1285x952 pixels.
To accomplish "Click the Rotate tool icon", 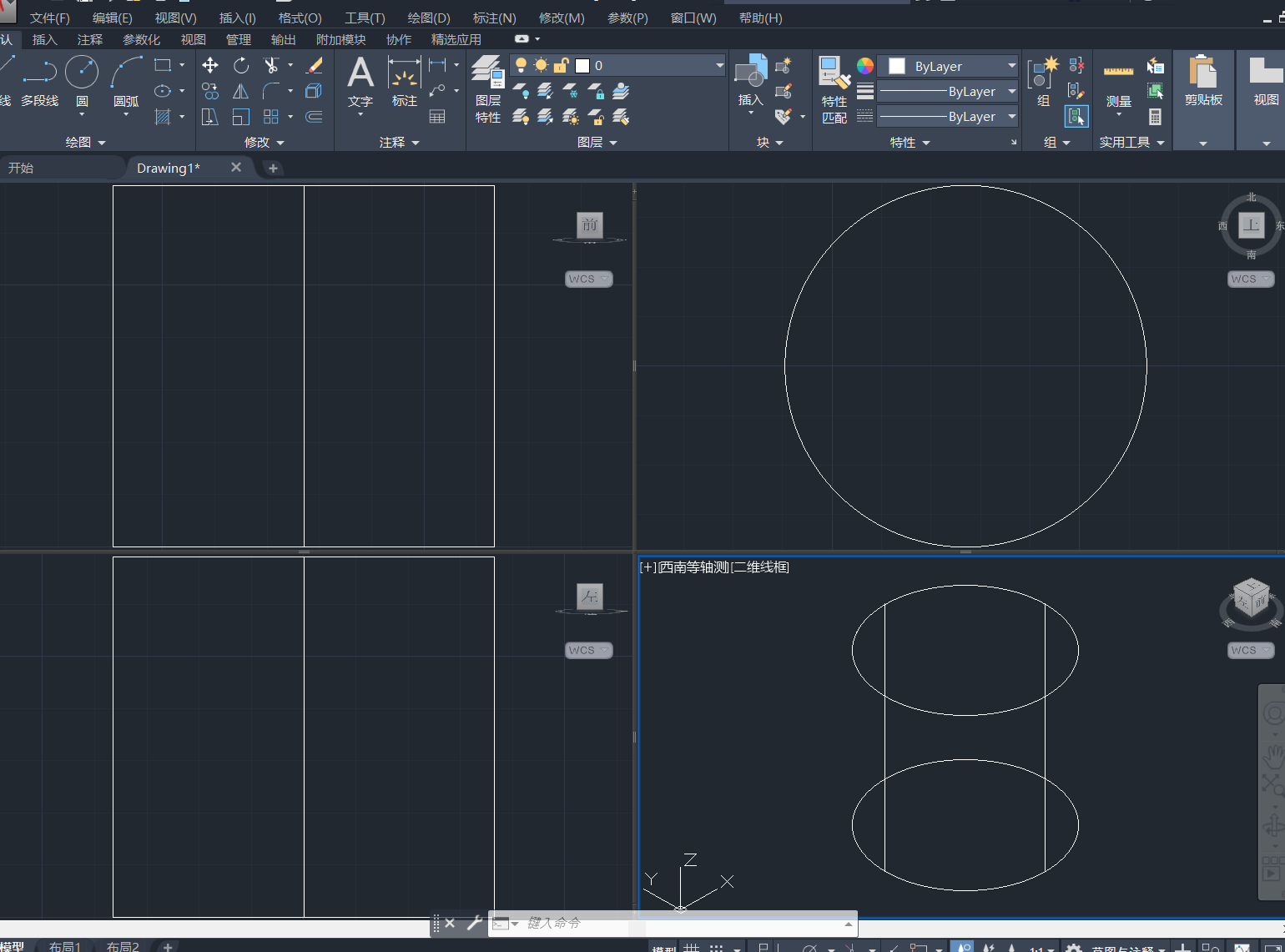I will click(241, 65).
